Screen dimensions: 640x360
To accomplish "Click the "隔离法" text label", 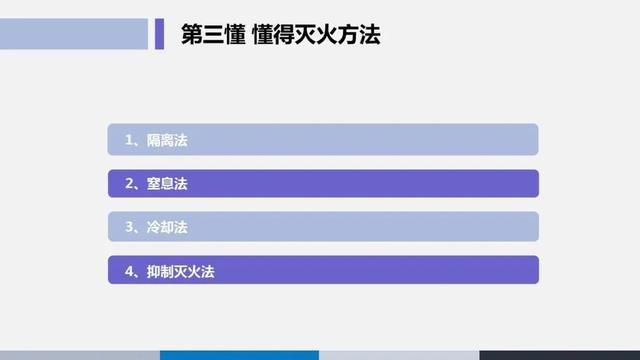I will (167, 140).
